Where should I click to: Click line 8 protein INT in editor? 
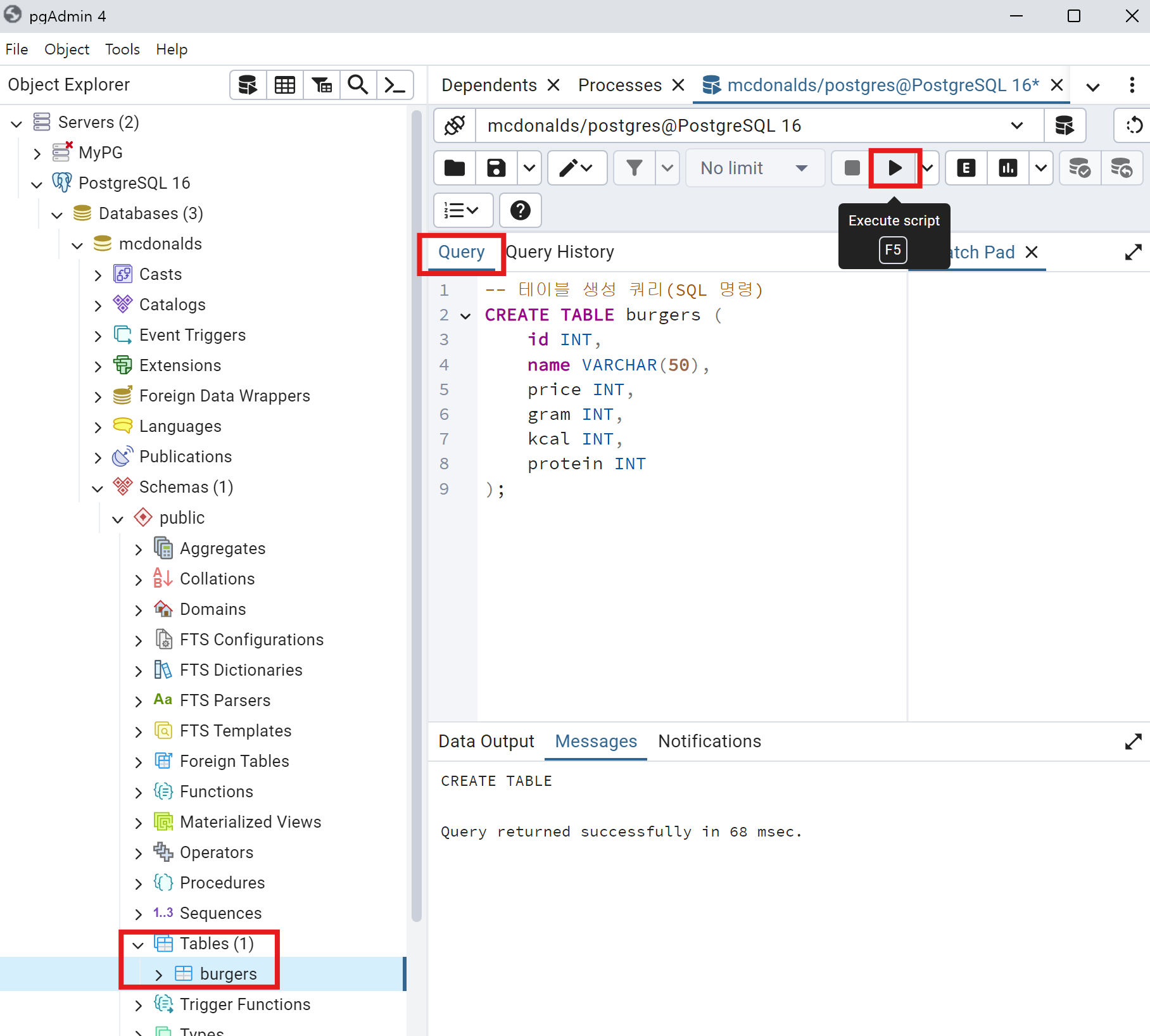click(x=586, y=464)
